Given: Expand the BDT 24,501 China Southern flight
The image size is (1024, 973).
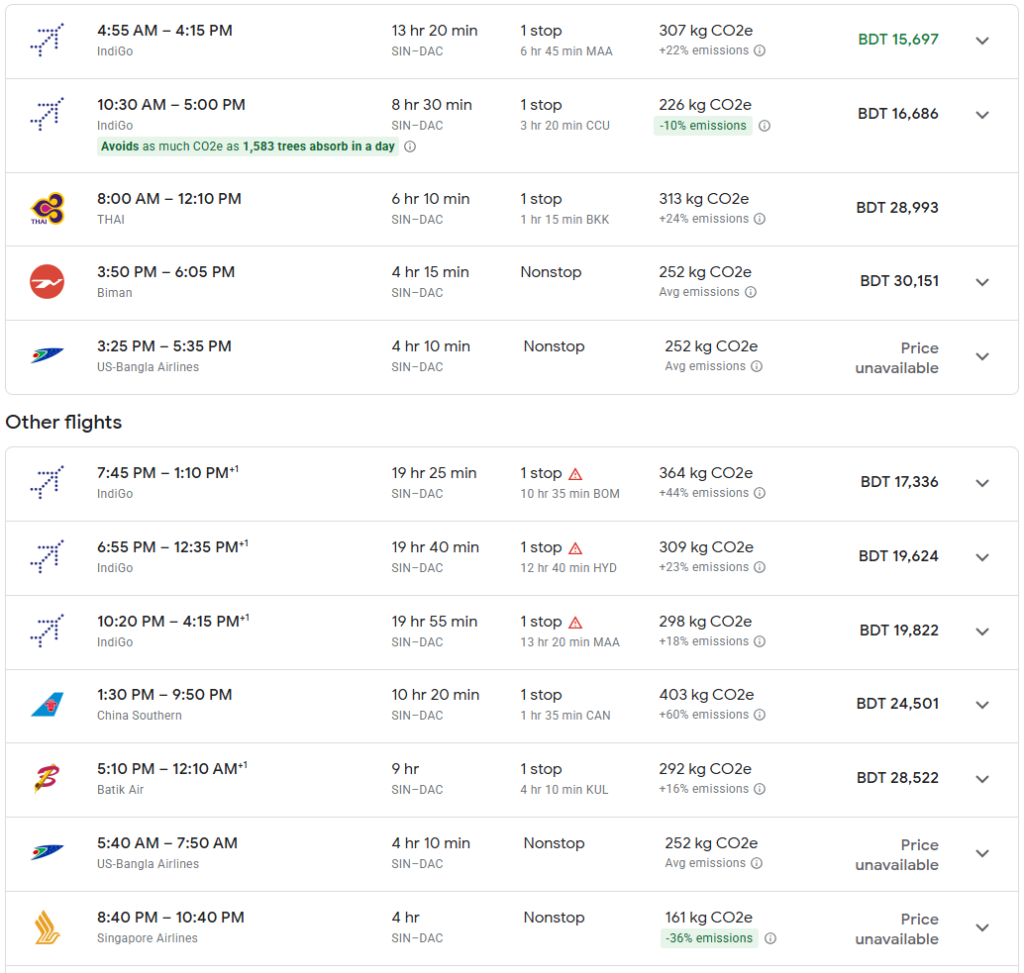Looking at the screenshot, I should (x=982, y=705).
